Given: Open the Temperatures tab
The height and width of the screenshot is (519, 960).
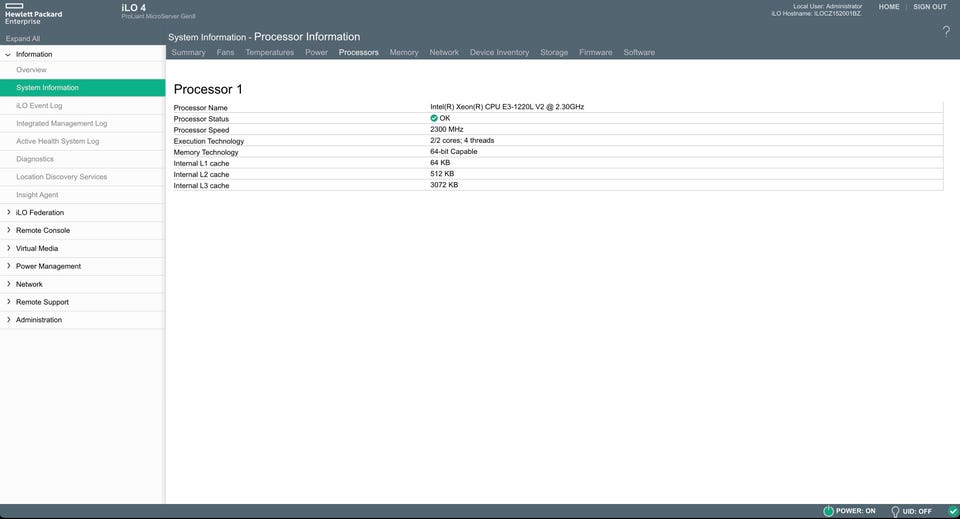Looking at the screenshot, I should [x=269, y=53].
